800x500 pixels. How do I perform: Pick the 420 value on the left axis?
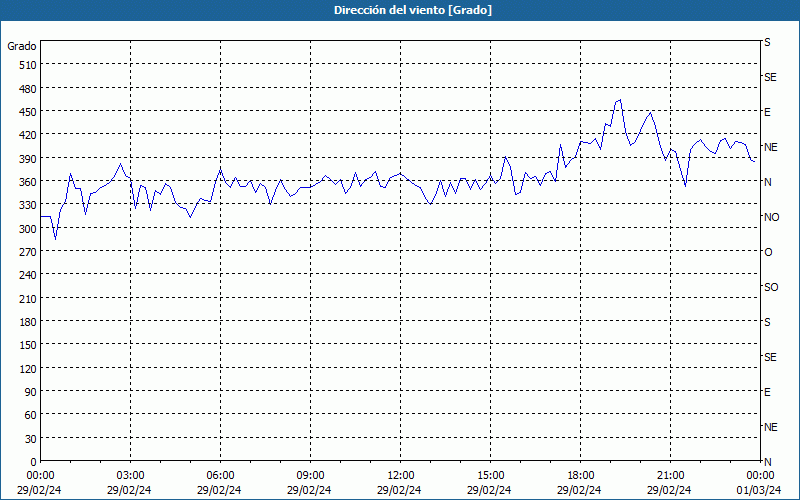pos(29,135)
